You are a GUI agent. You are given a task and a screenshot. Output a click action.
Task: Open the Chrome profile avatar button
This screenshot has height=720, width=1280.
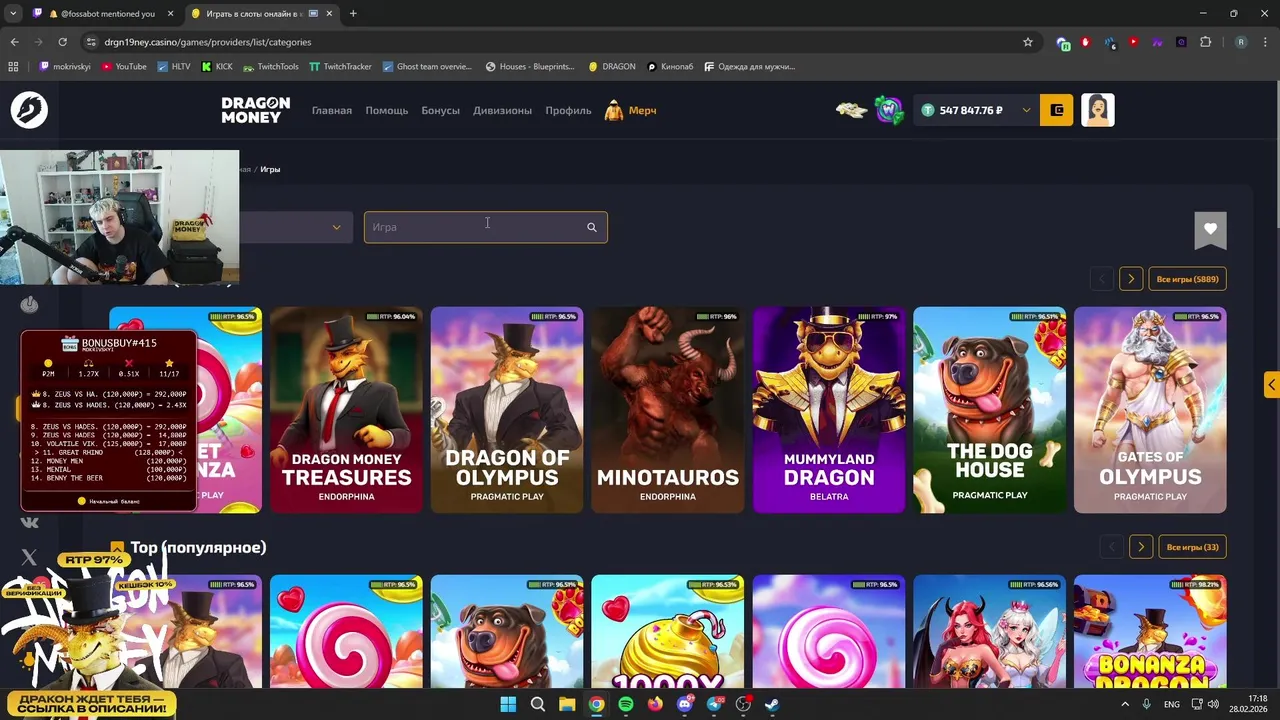[1241, 42]
